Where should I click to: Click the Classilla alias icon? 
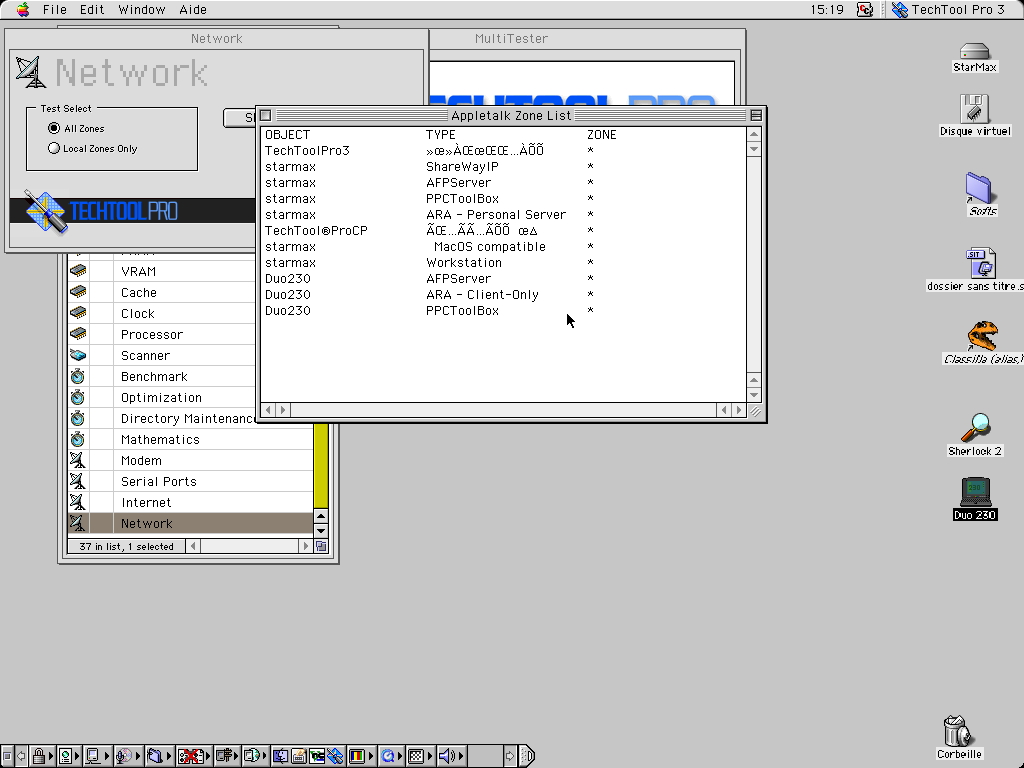pyautogui.click(x=983, y=336)
